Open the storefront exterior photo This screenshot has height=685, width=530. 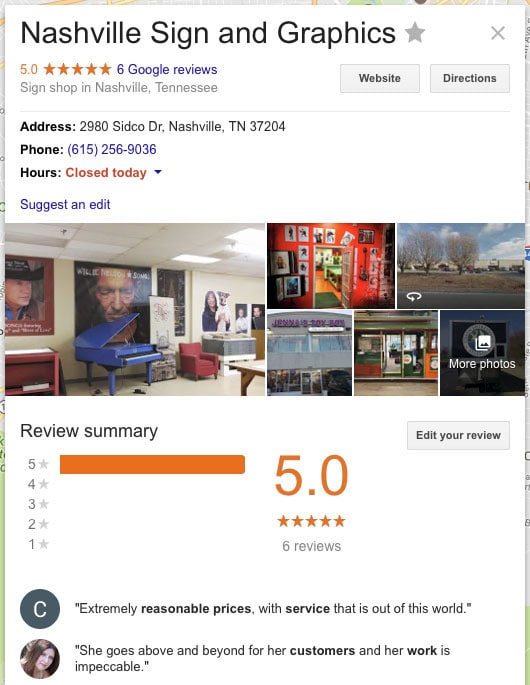309,353
